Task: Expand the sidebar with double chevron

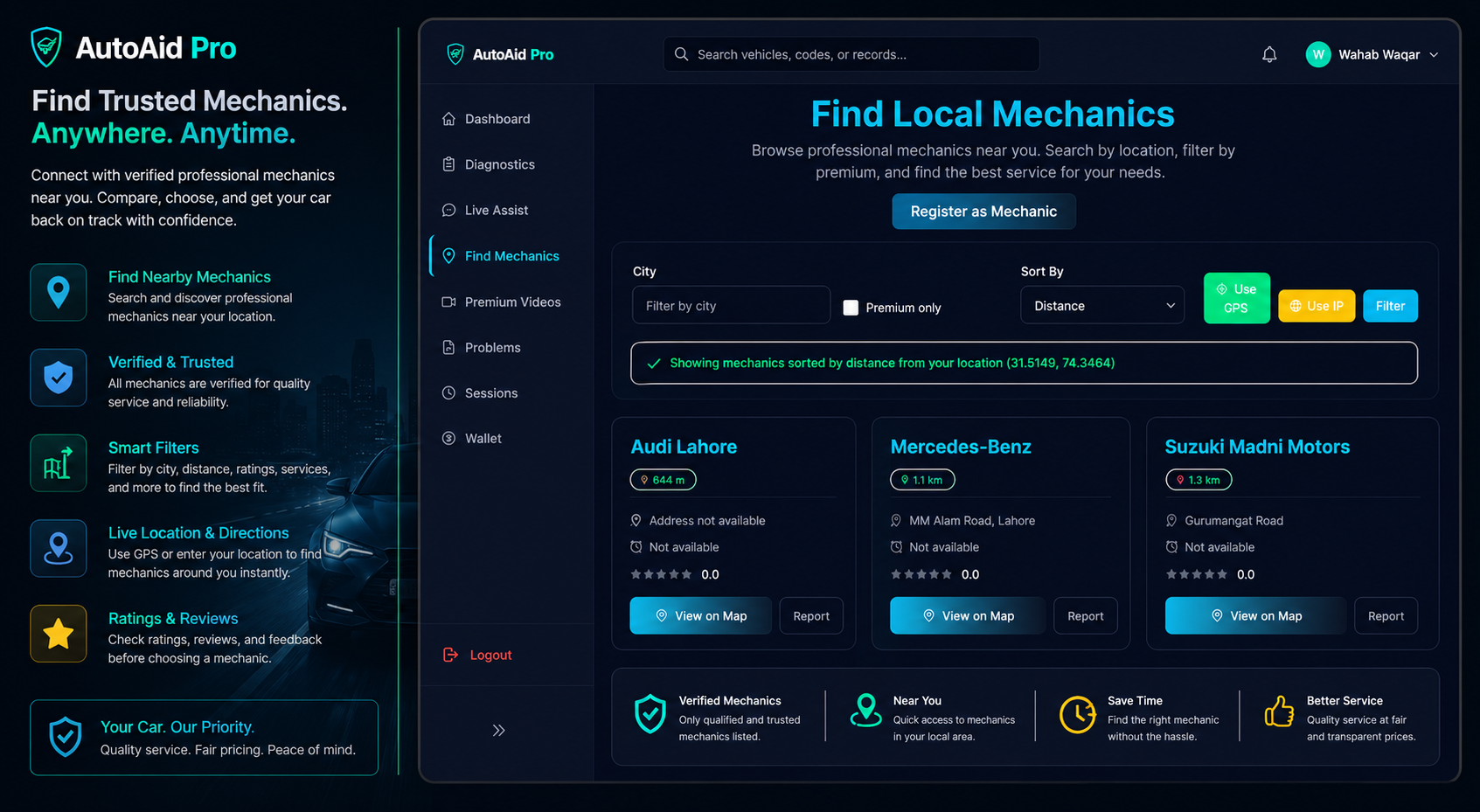Action: pos(498,731)
